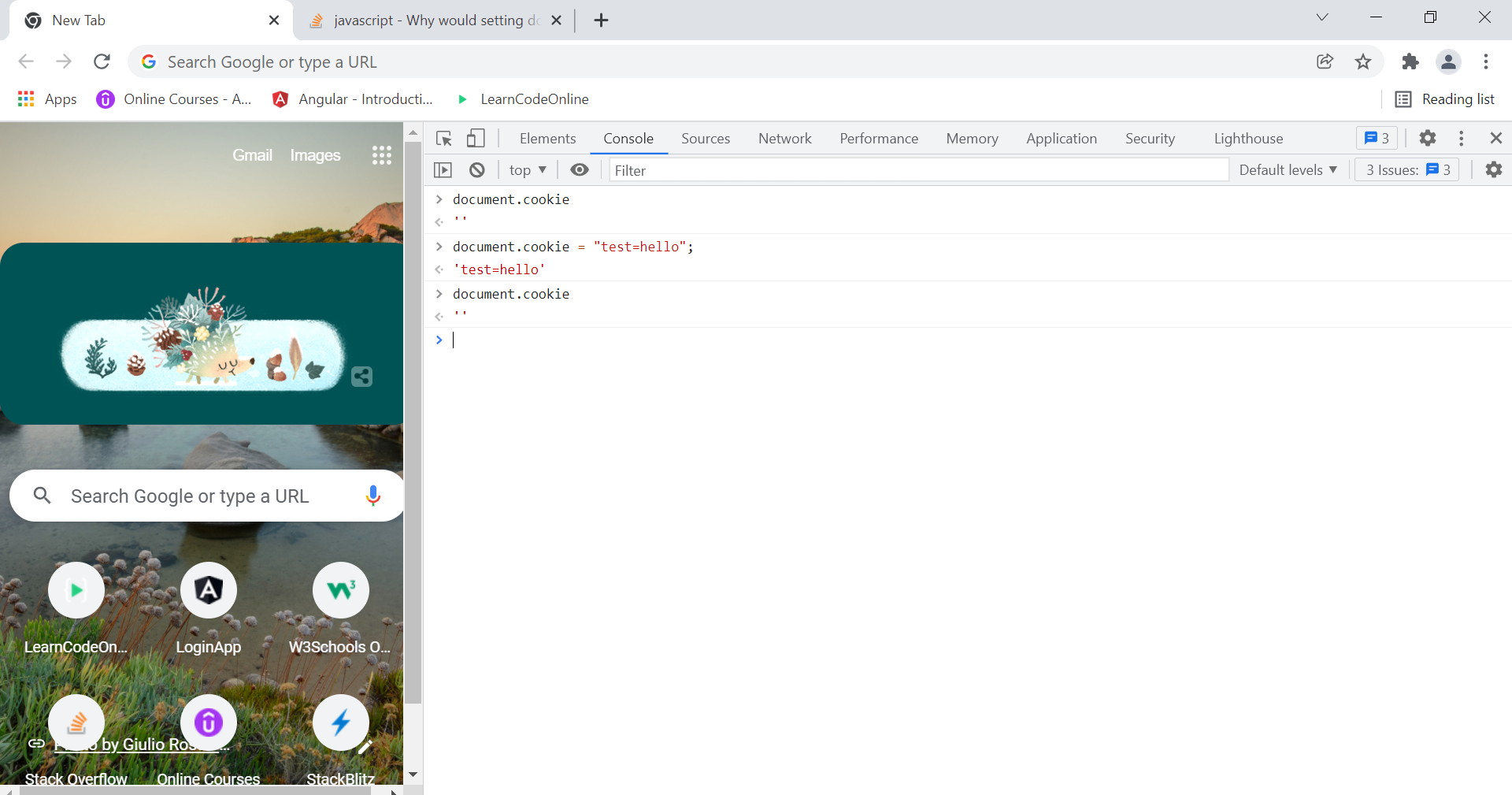Expand the Default levels dropdown
Image resolution: width=1512 pixels, height=795 pixels.
(1288, 169)
